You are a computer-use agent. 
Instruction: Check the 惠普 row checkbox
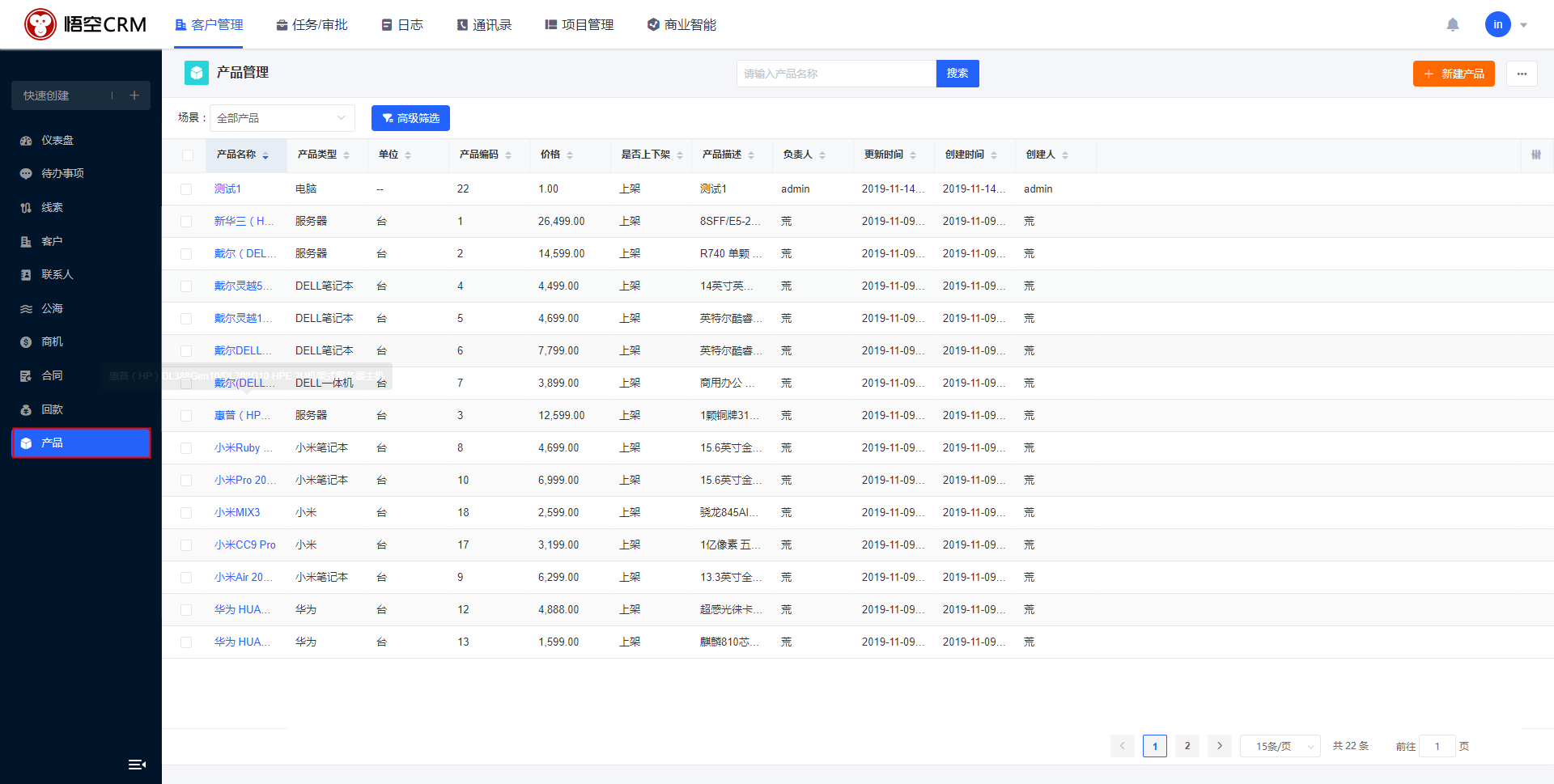click(x=186, y=416)
